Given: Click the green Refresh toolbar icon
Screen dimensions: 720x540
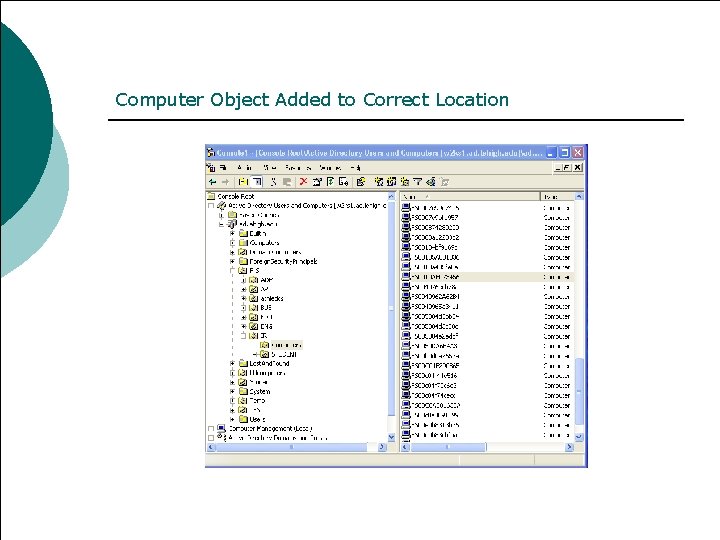Looking at the screenshot, I should coord(330,182).
